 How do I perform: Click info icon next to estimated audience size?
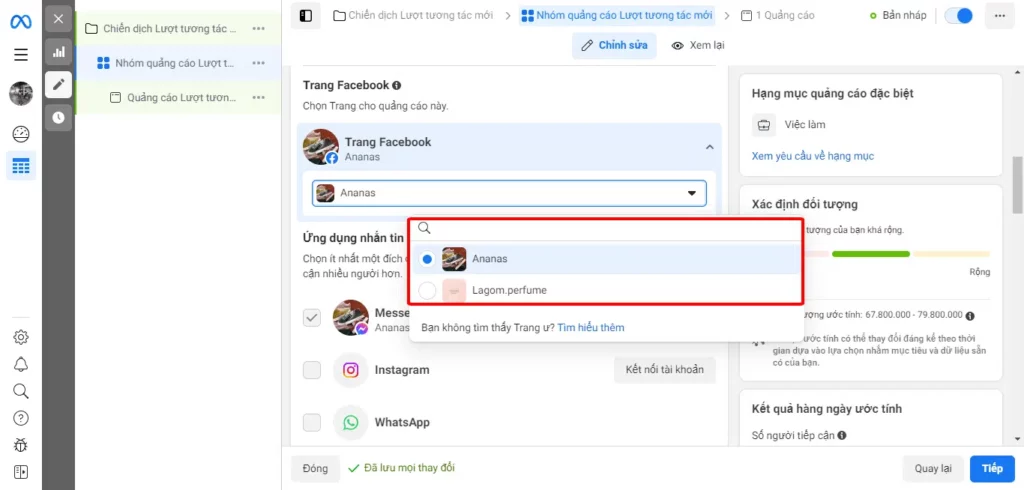[x=970, y=316]
